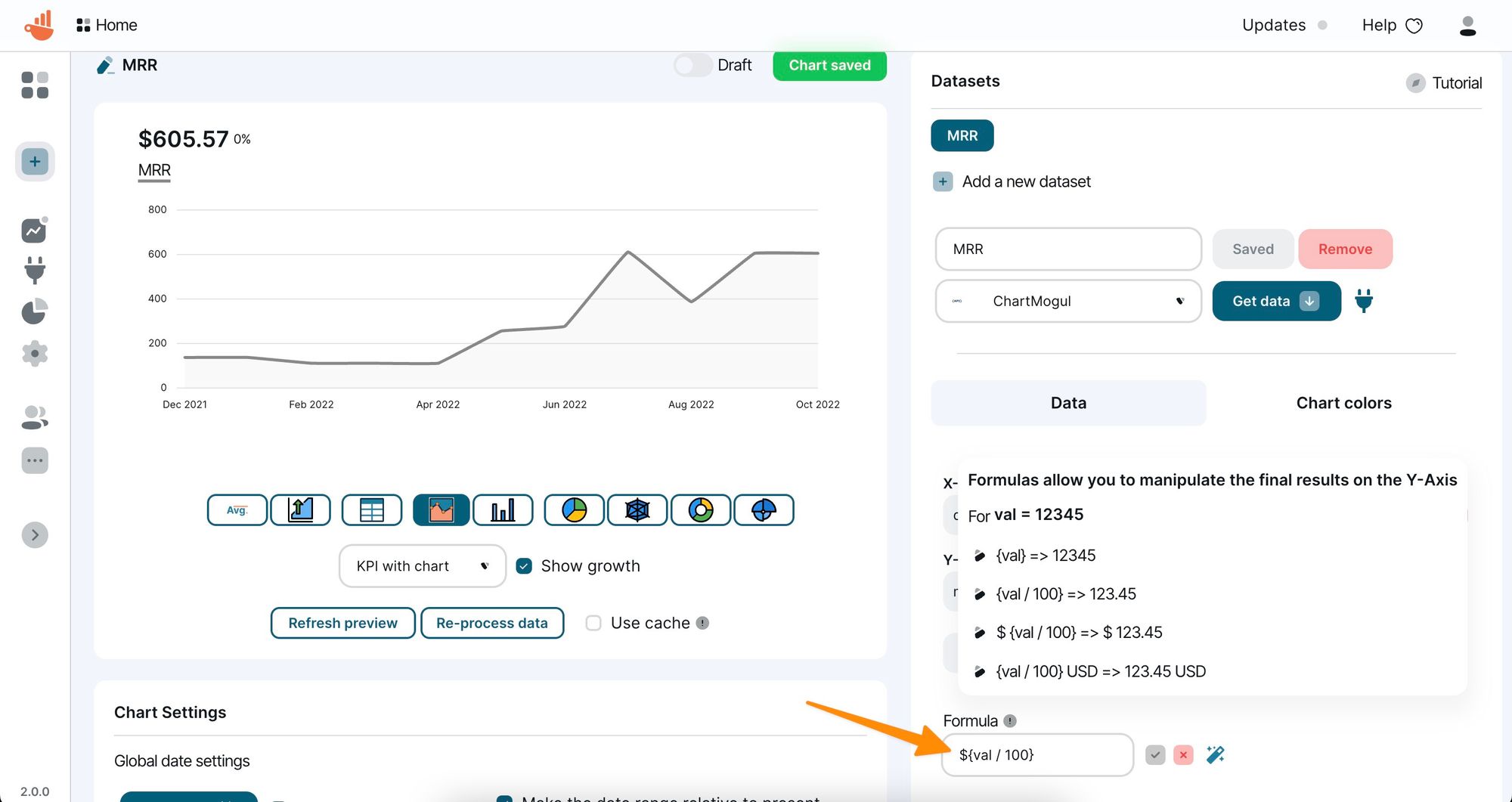Switch to the Chart colors tab
The height and width of the screenshot is (802, 1512).
[1343, 402]
